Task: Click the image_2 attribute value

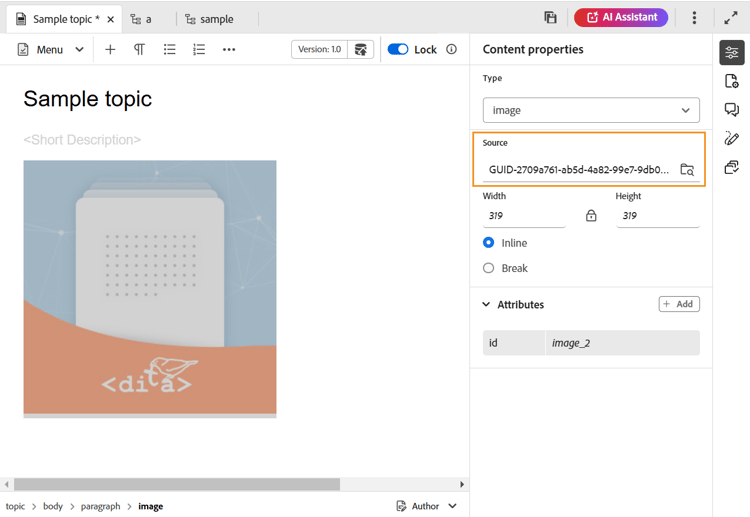Action: click(x=622, y=342)
